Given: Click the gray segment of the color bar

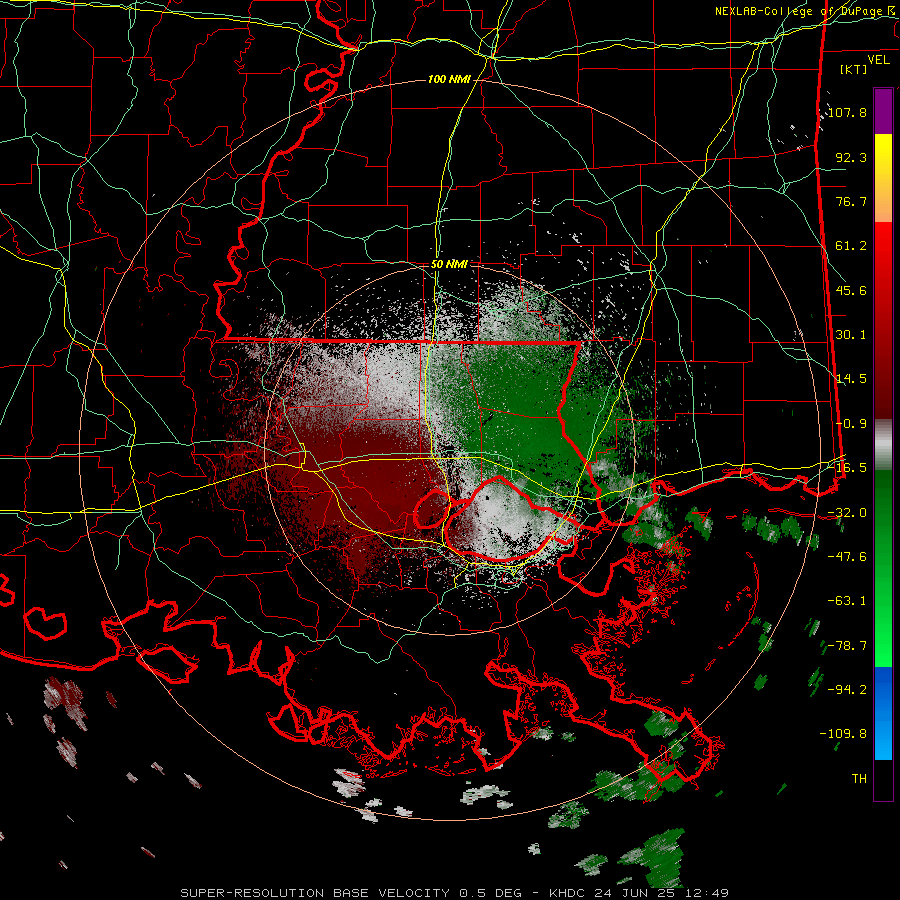Looking at the screenshot, I should [883, 445].
